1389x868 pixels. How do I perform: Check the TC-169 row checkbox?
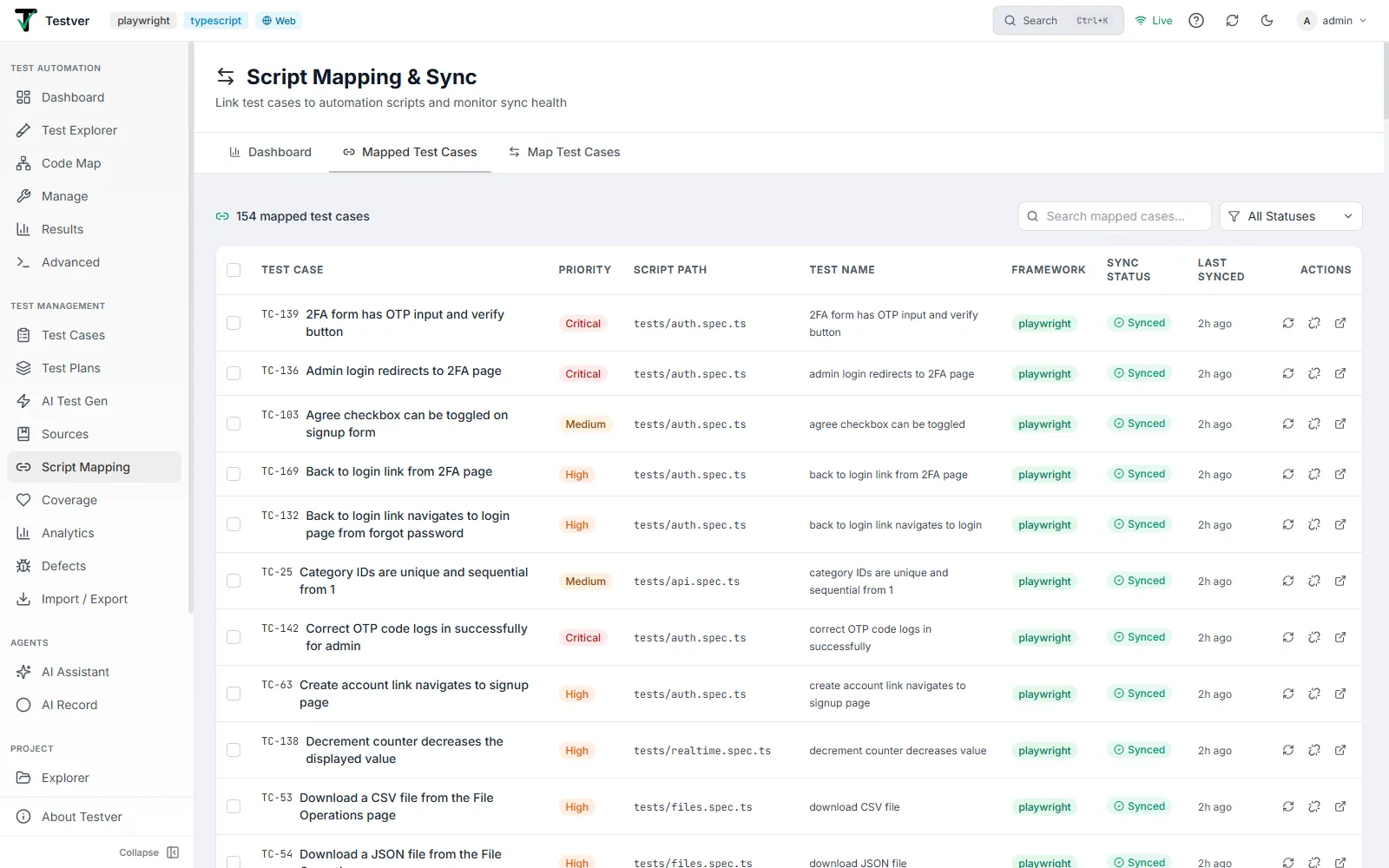[x=234, y=474]
